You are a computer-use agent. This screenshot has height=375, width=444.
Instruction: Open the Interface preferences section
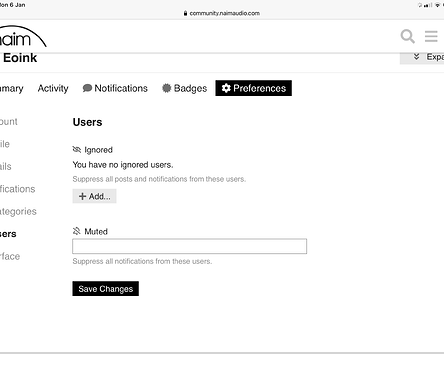click(x=10, y=256)
